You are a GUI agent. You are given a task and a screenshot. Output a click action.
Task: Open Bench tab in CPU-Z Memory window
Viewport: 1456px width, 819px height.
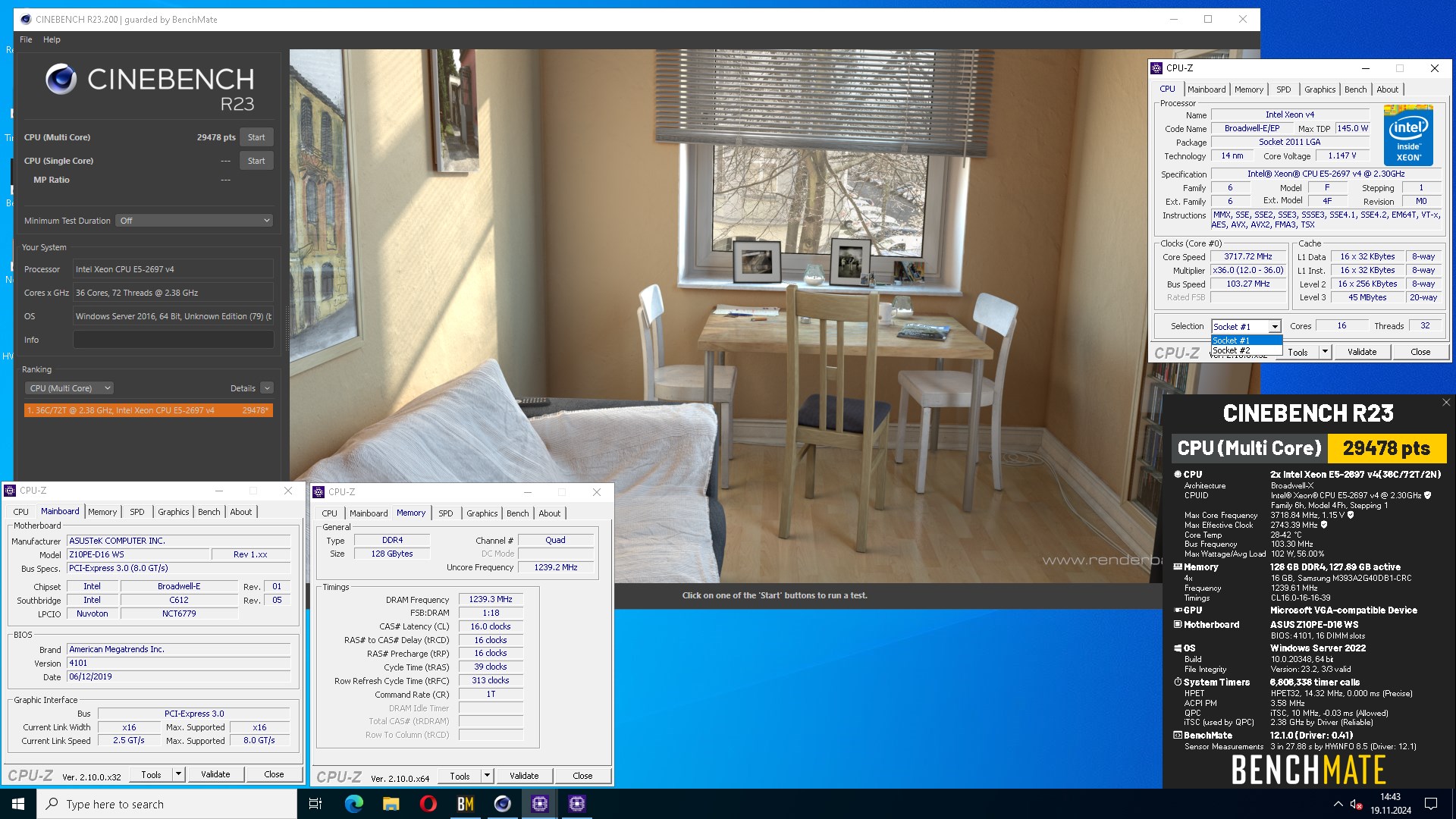coord(518,513)
